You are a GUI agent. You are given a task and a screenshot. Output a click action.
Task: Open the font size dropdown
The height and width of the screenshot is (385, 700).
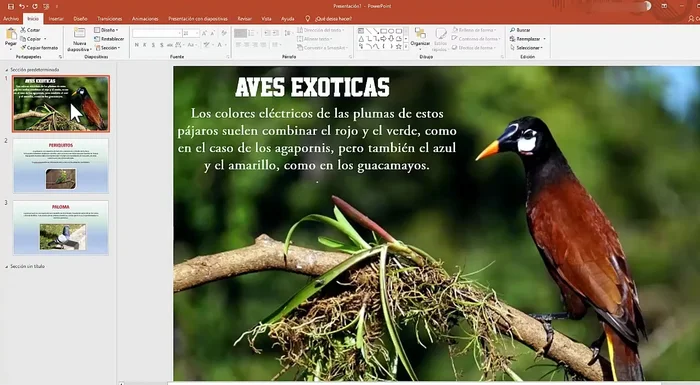click(x=197, y=33)
